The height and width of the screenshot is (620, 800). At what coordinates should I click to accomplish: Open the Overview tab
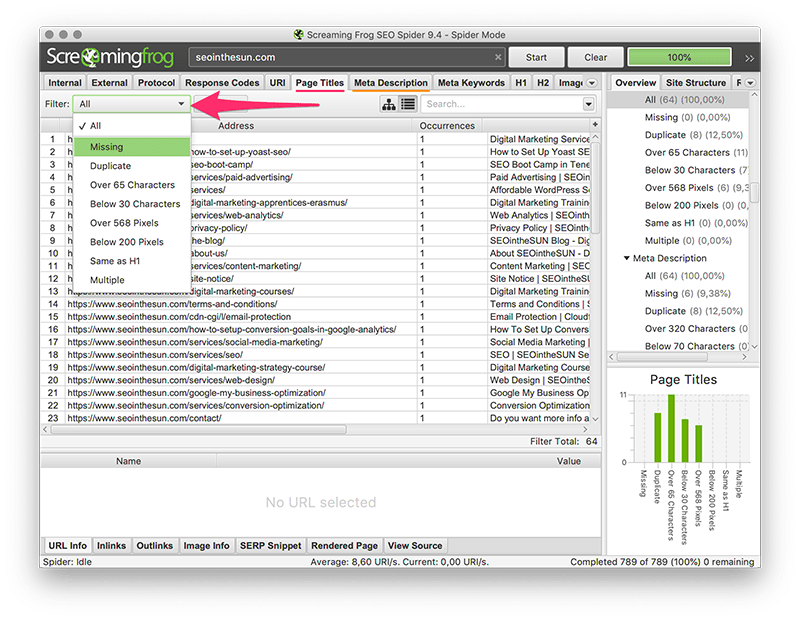(635, 83)
